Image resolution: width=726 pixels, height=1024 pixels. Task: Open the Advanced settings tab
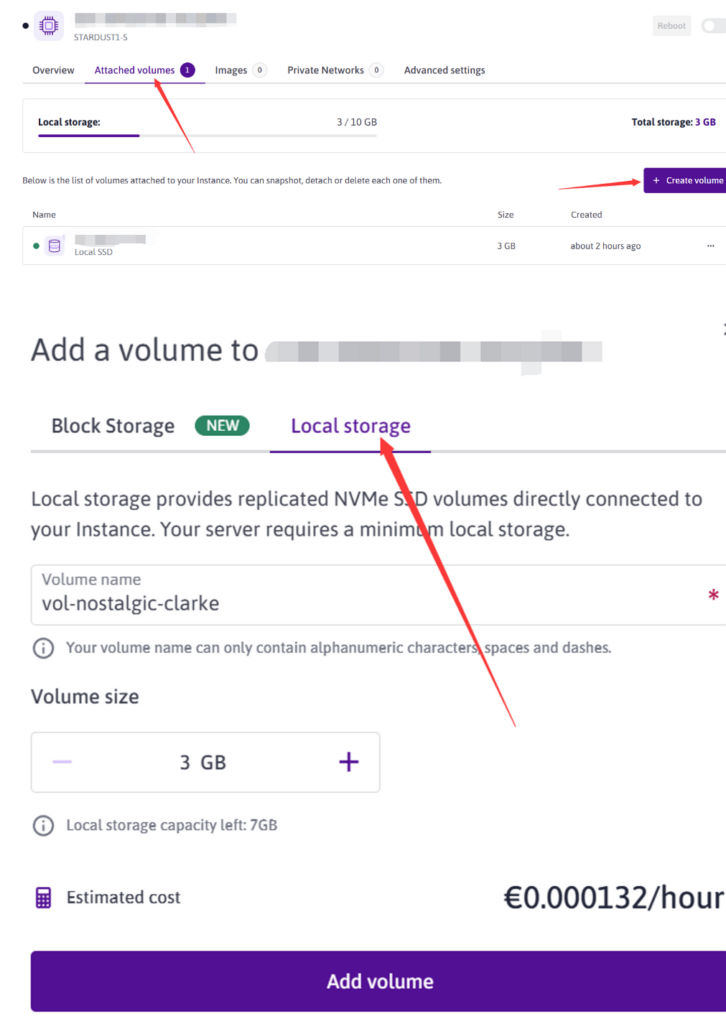click(x=444, y=70)
